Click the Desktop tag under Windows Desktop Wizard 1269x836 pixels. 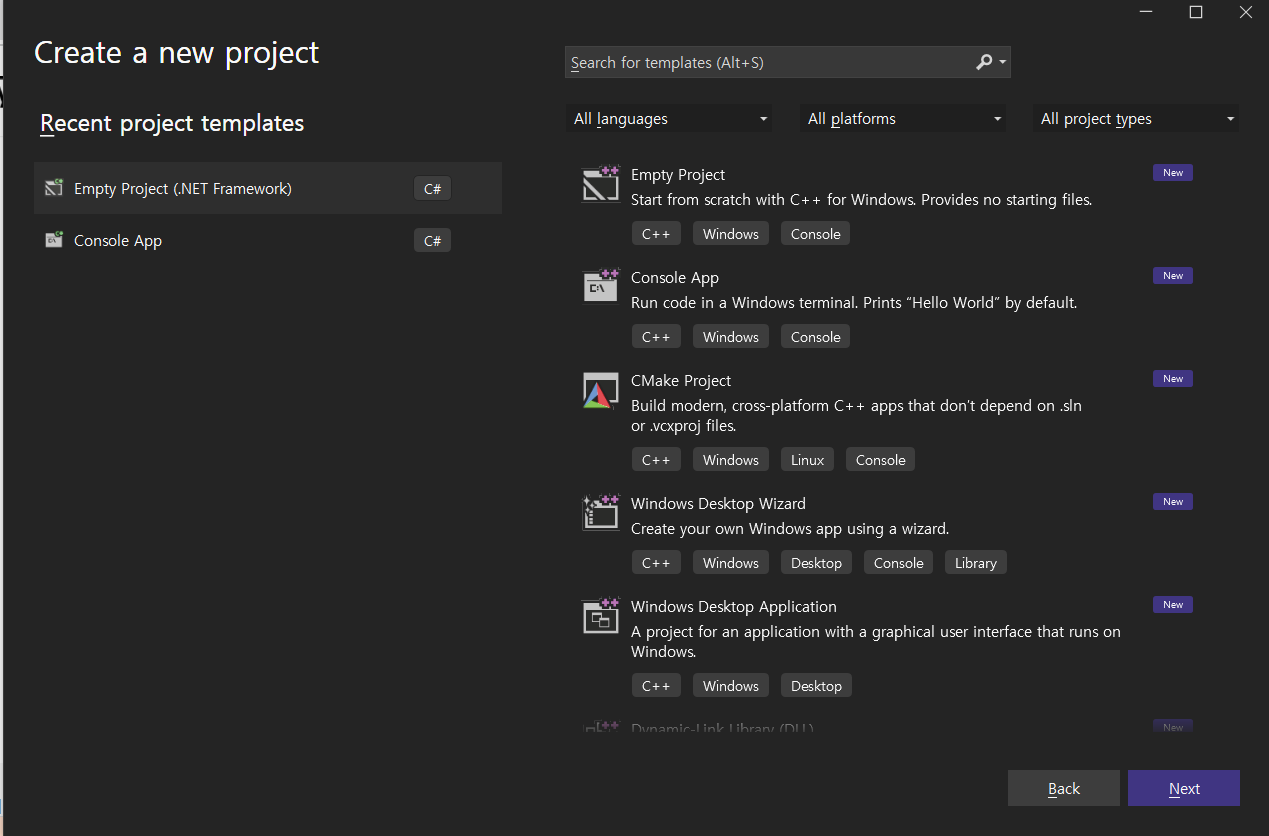click(x=816, y=563)
